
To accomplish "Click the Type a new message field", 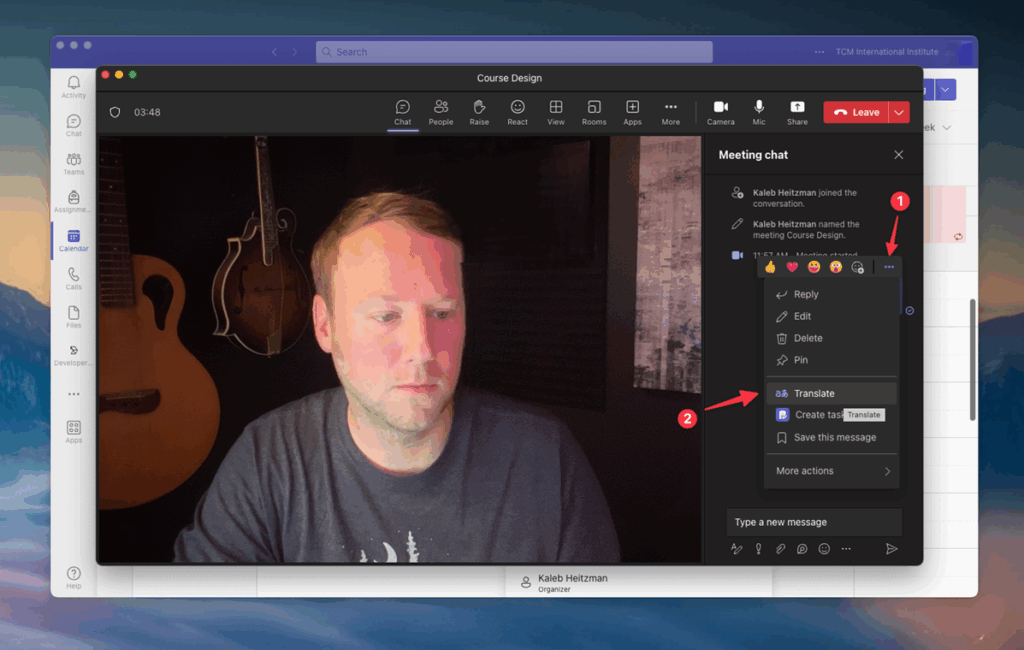I will click(813, 522).
